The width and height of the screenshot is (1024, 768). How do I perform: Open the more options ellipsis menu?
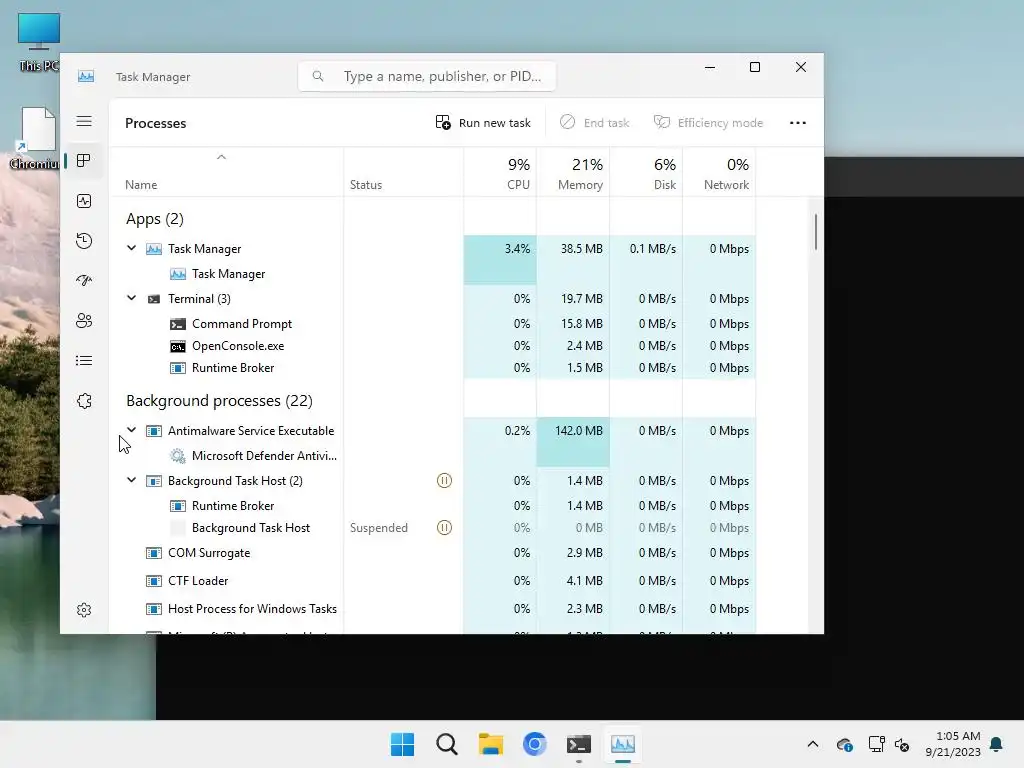(x=797, y=123)
